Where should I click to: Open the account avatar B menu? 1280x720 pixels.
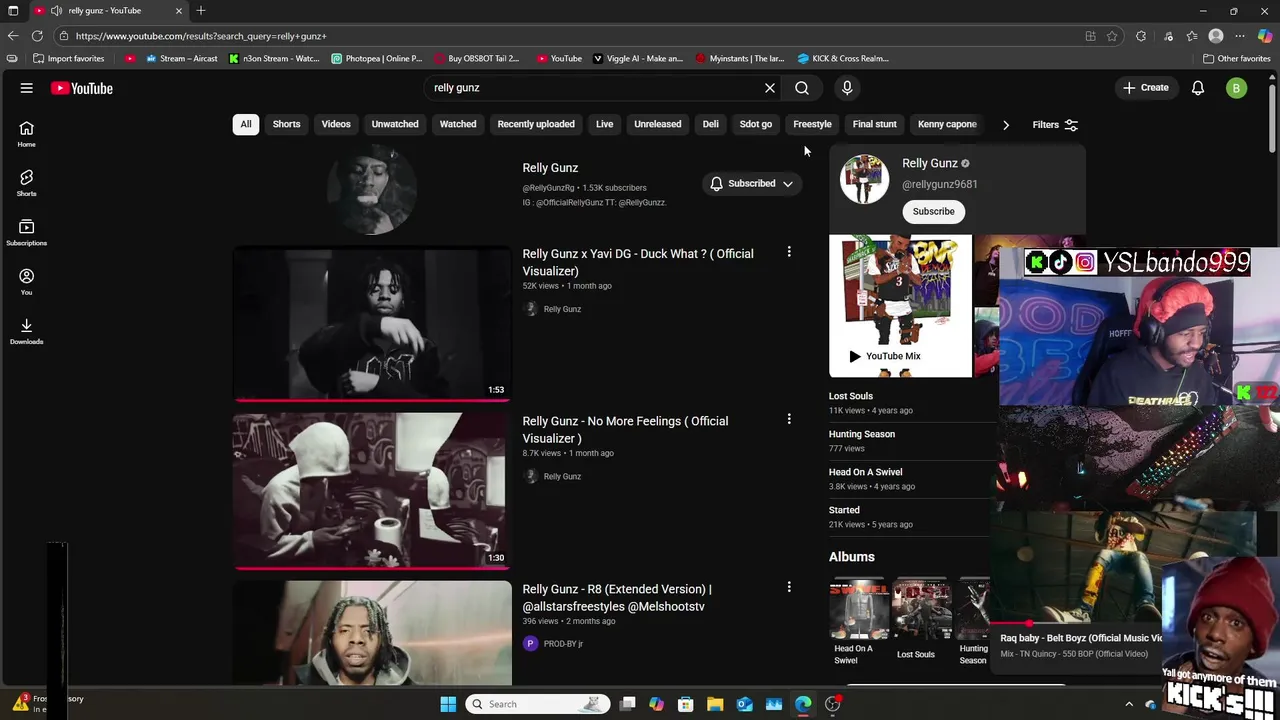1237,88
